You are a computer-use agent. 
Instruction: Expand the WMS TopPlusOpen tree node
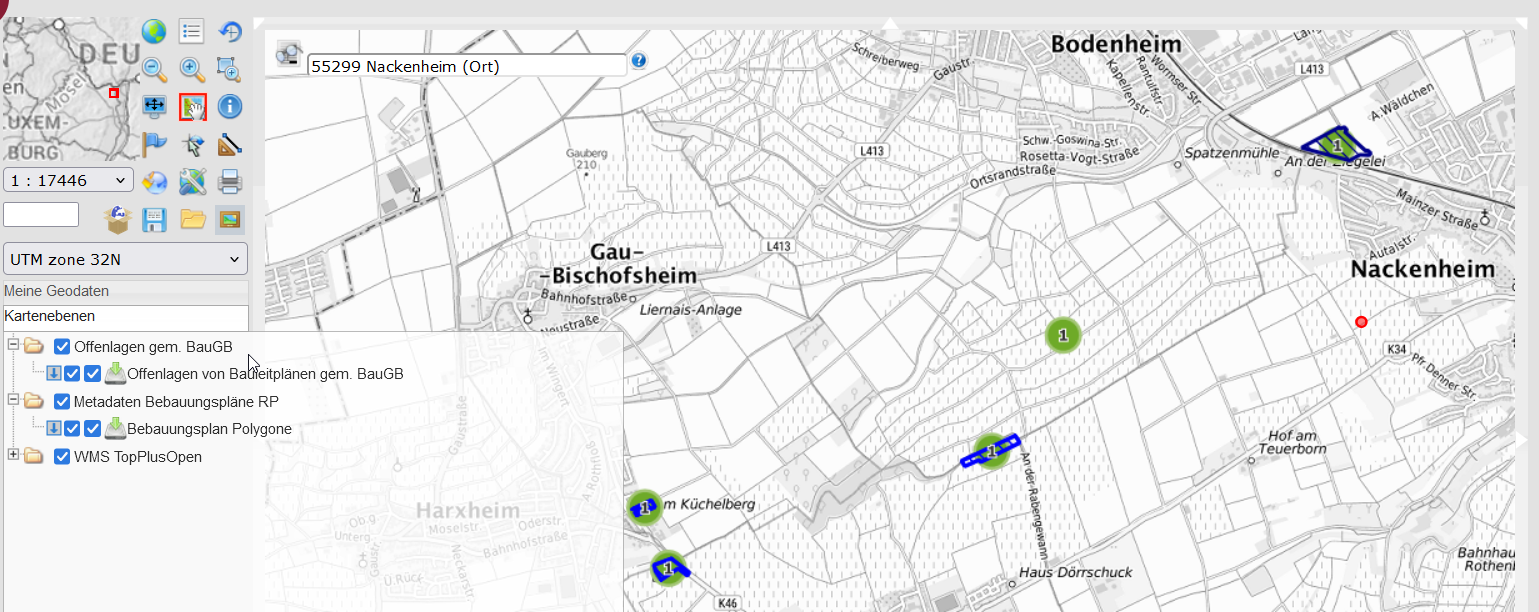click(x=13, y=456)
